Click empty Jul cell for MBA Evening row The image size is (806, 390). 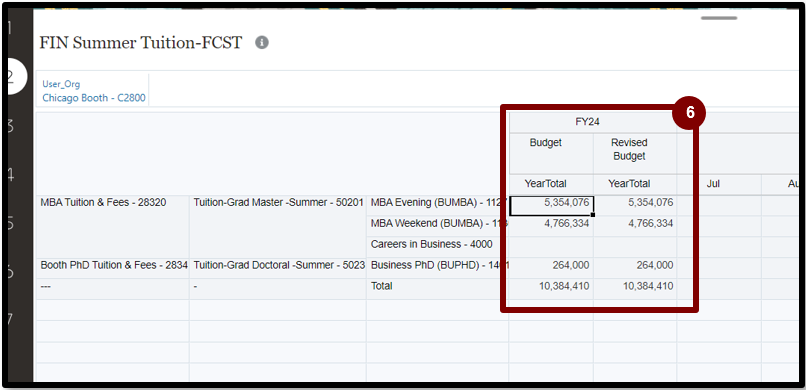pos(719,206)
